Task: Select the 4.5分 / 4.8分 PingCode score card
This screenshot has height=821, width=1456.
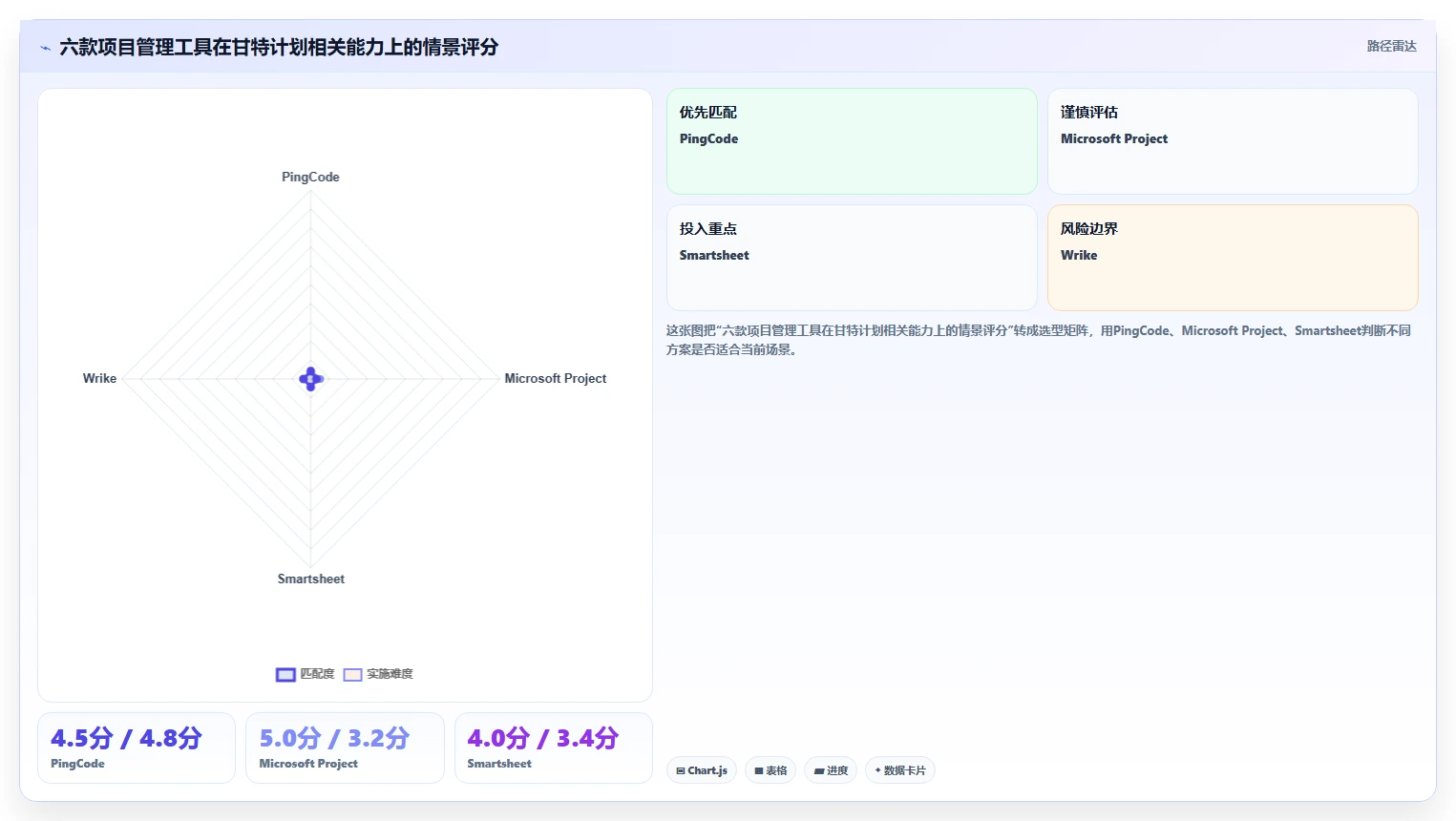Action: click(137, 747)
